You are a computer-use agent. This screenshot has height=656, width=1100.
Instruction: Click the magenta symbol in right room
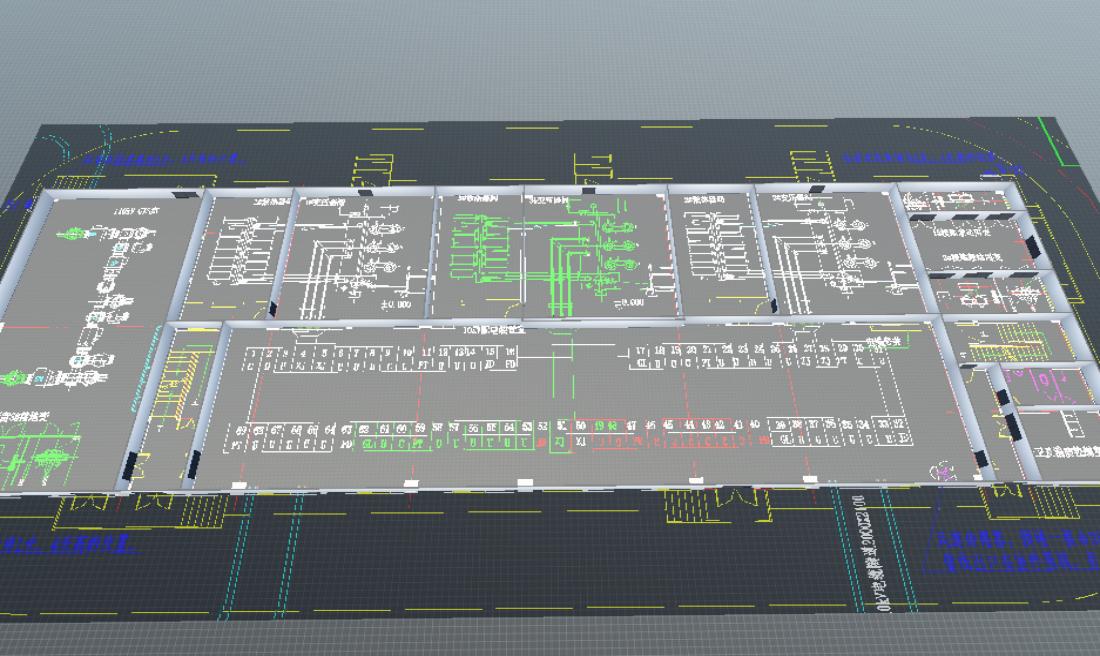click(1041, 381)
